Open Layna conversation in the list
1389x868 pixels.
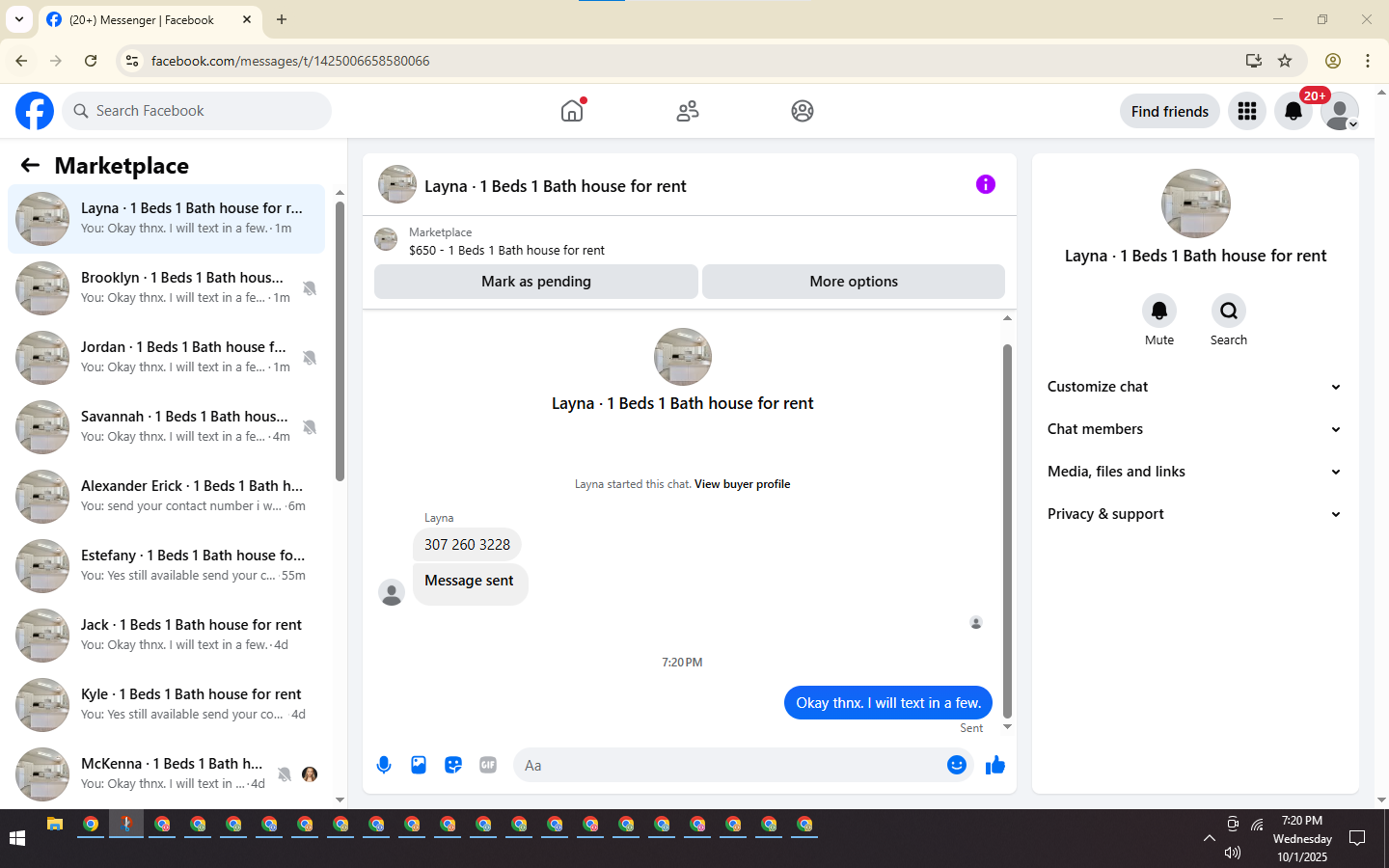click(166, 219)
